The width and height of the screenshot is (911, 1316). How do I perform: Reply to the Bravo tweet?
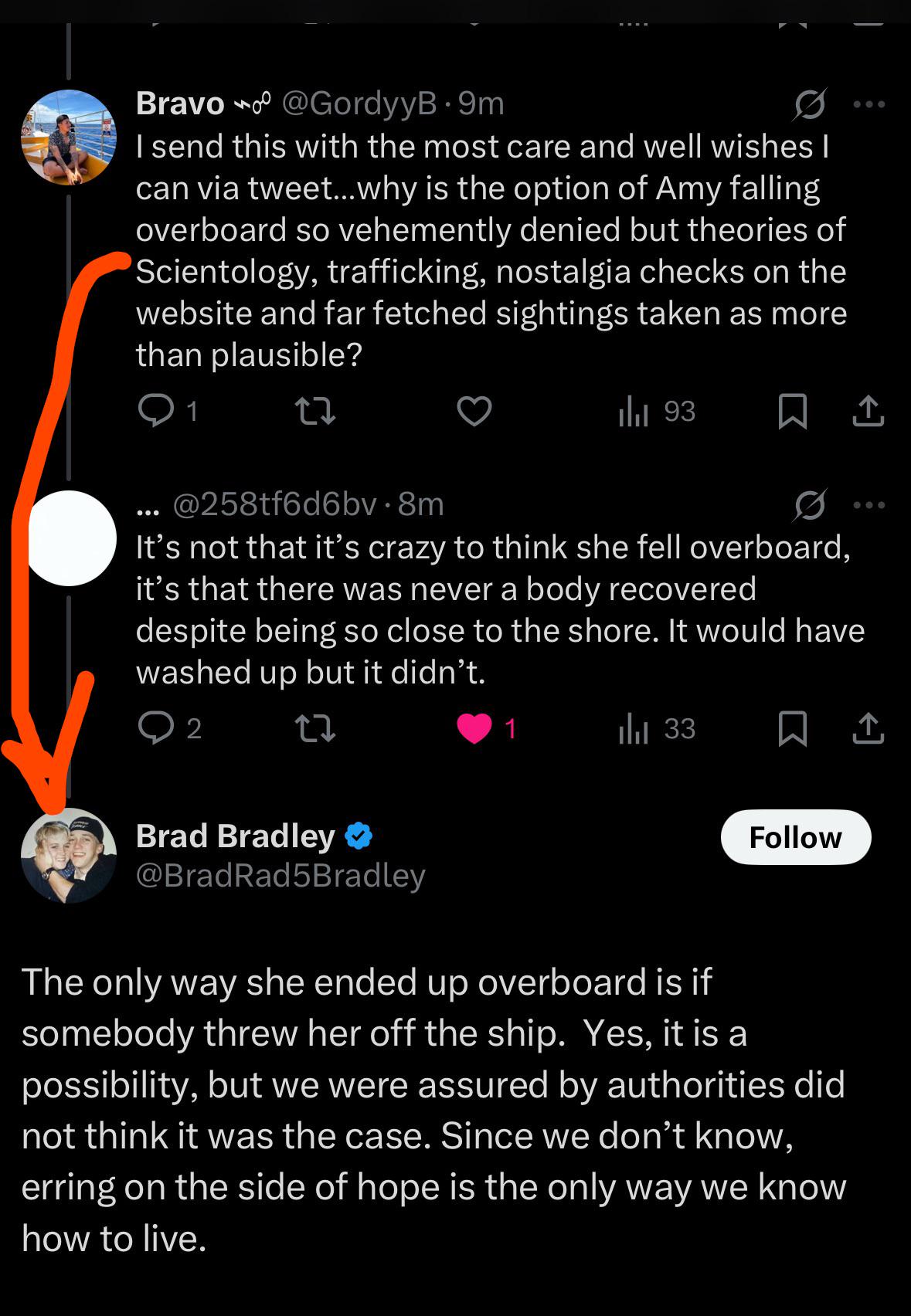155,411
